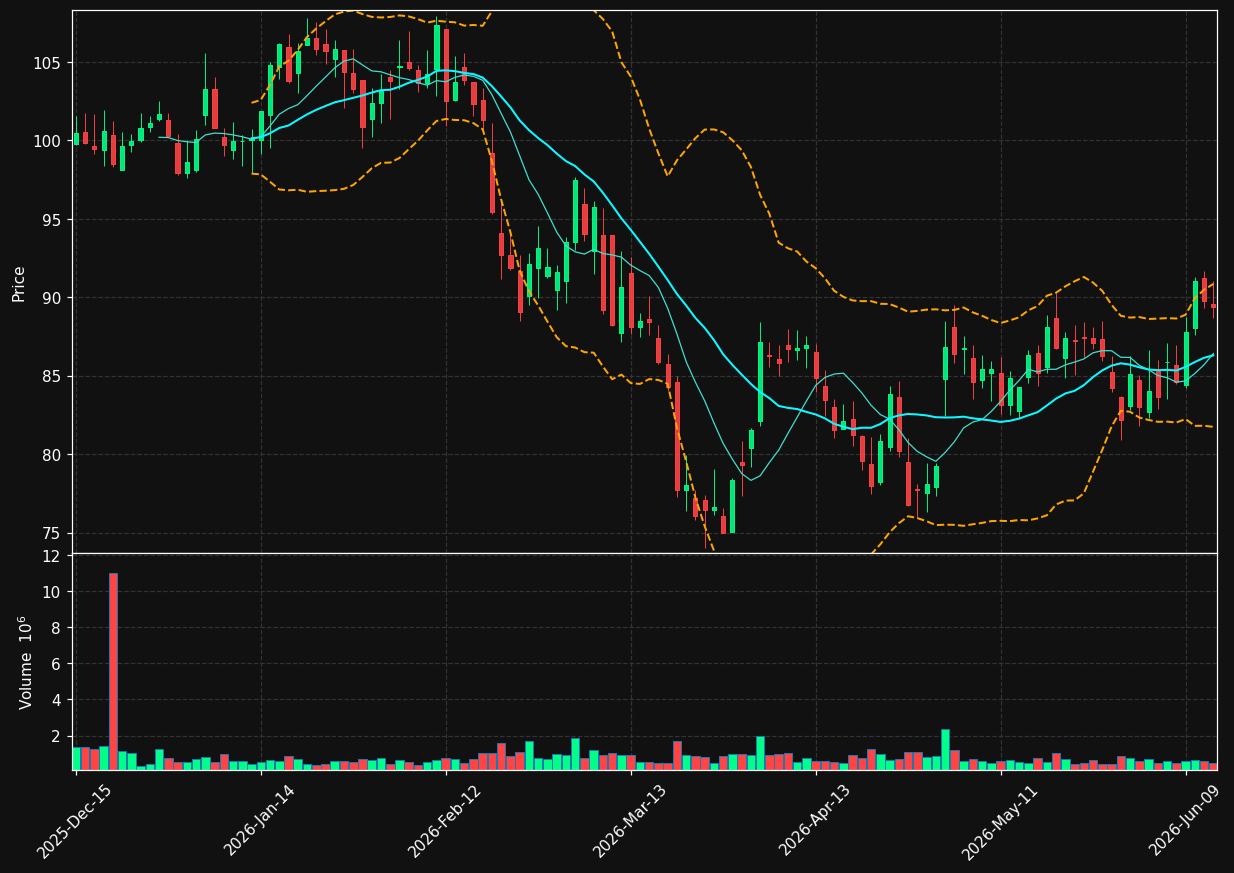Viewport: 1234px width, 873px height.
Task: Click the 2026-May-11 date label
Action: pos(999,820)
